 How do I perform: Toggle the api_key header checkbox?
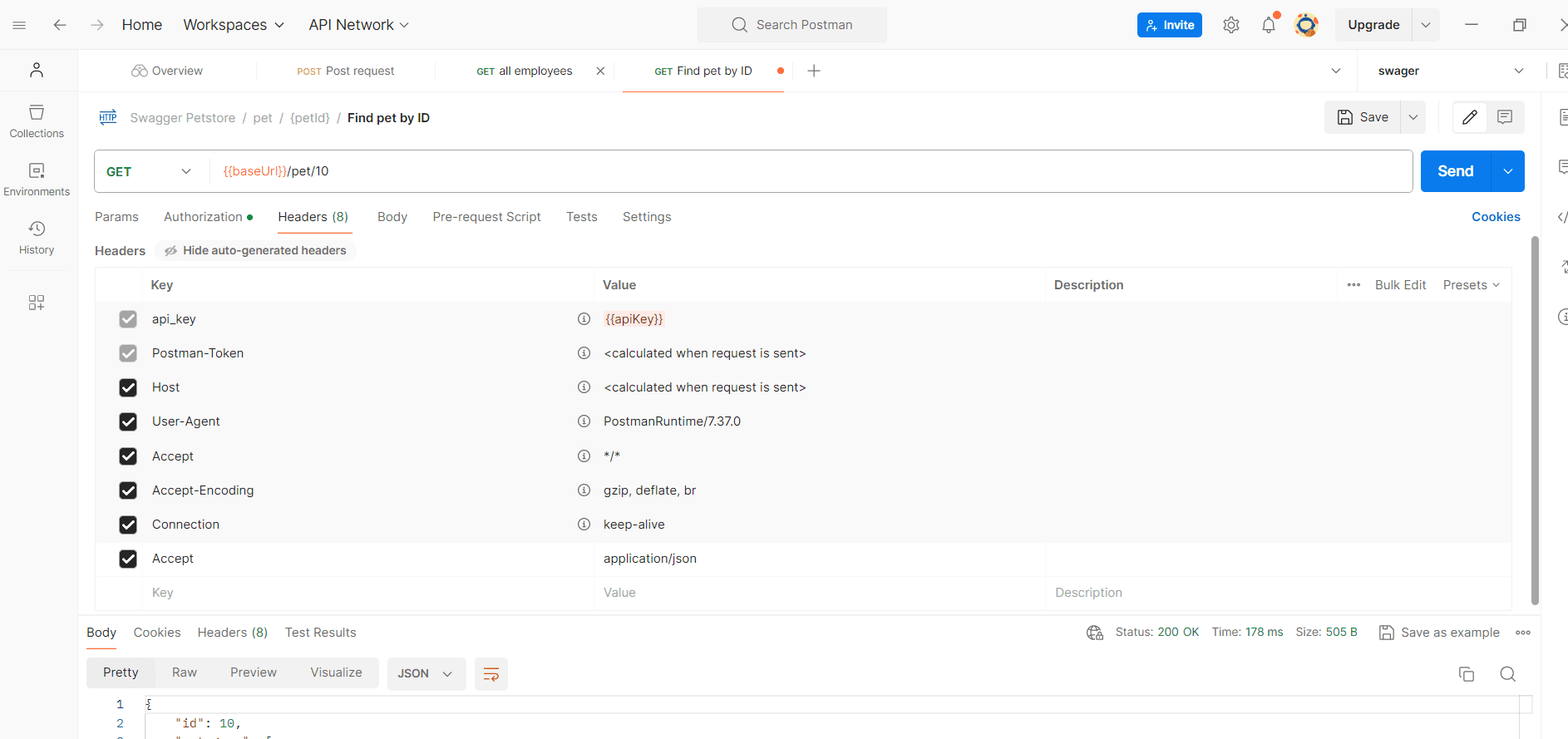click(x=128, y=319)
